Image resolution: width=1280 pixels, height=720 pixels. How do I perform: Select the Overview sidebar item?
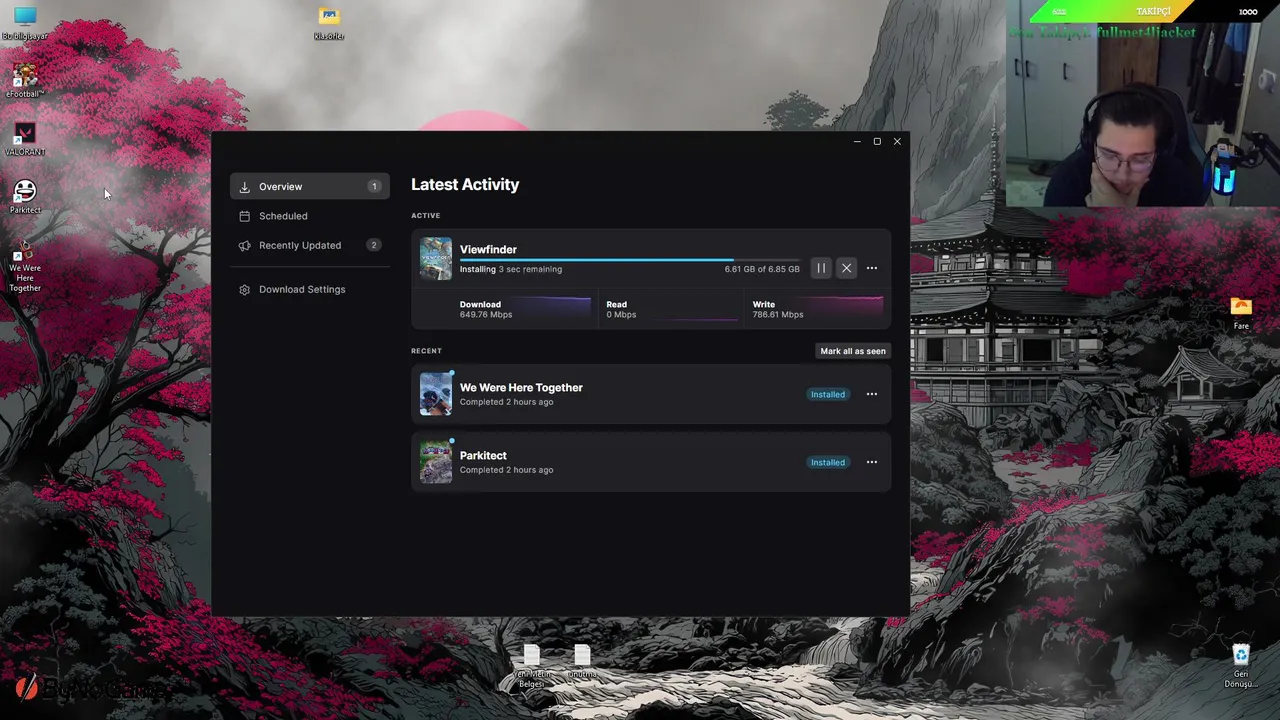pyautogui.click(x=310, y=187)
